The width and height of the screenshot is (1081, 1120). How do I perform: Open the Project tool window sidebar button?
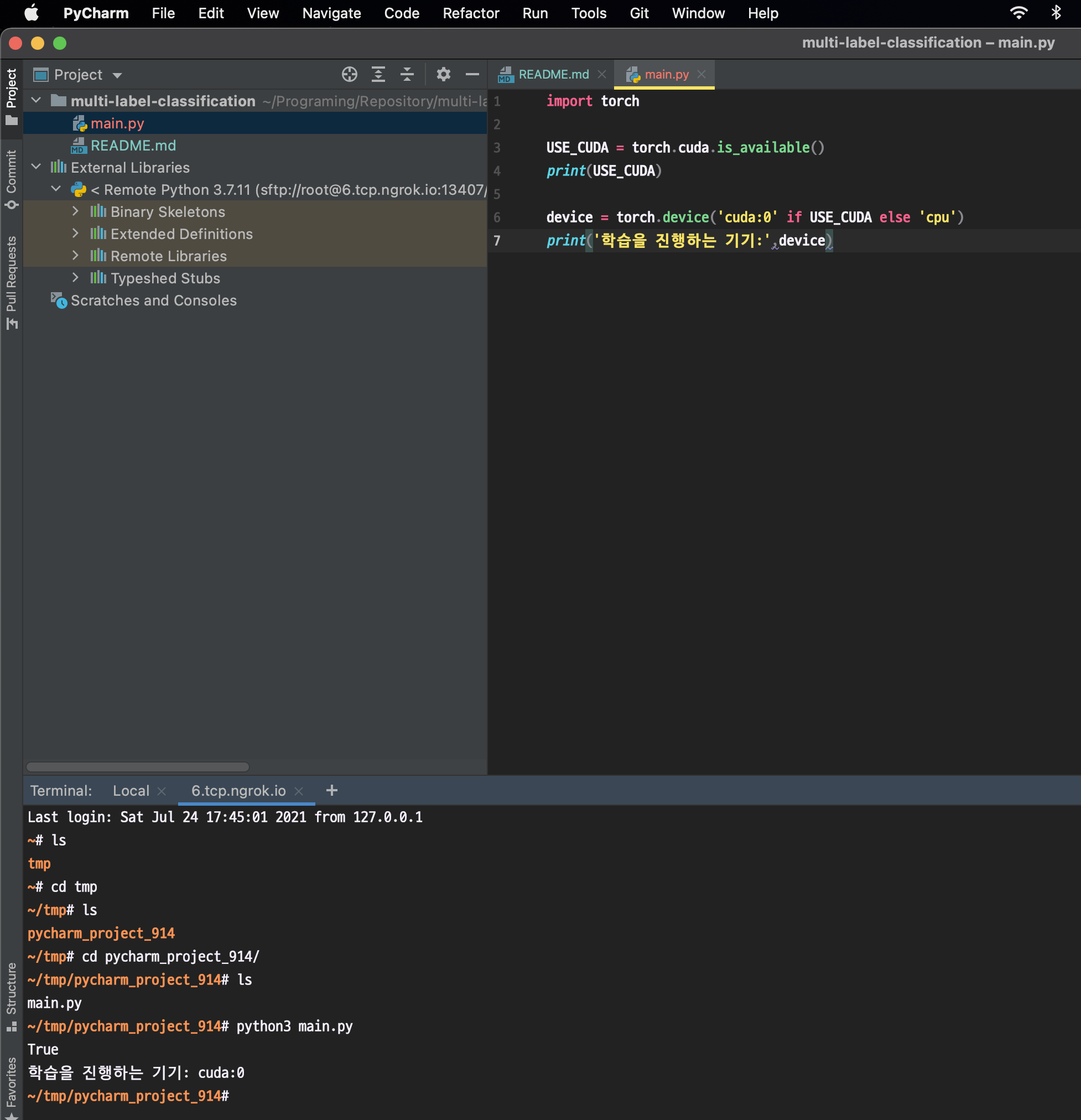point(12,98)
